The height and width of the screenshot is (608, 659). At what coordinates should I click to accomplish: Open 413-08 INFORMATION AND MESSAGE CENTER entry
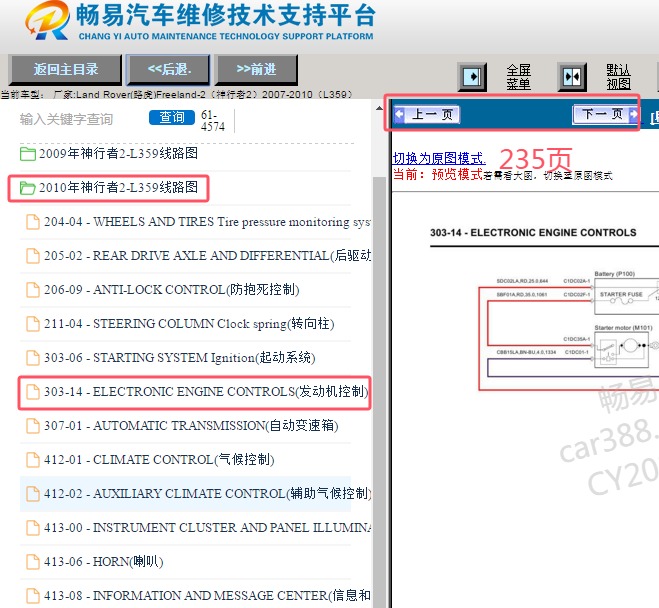click(207, 596)
